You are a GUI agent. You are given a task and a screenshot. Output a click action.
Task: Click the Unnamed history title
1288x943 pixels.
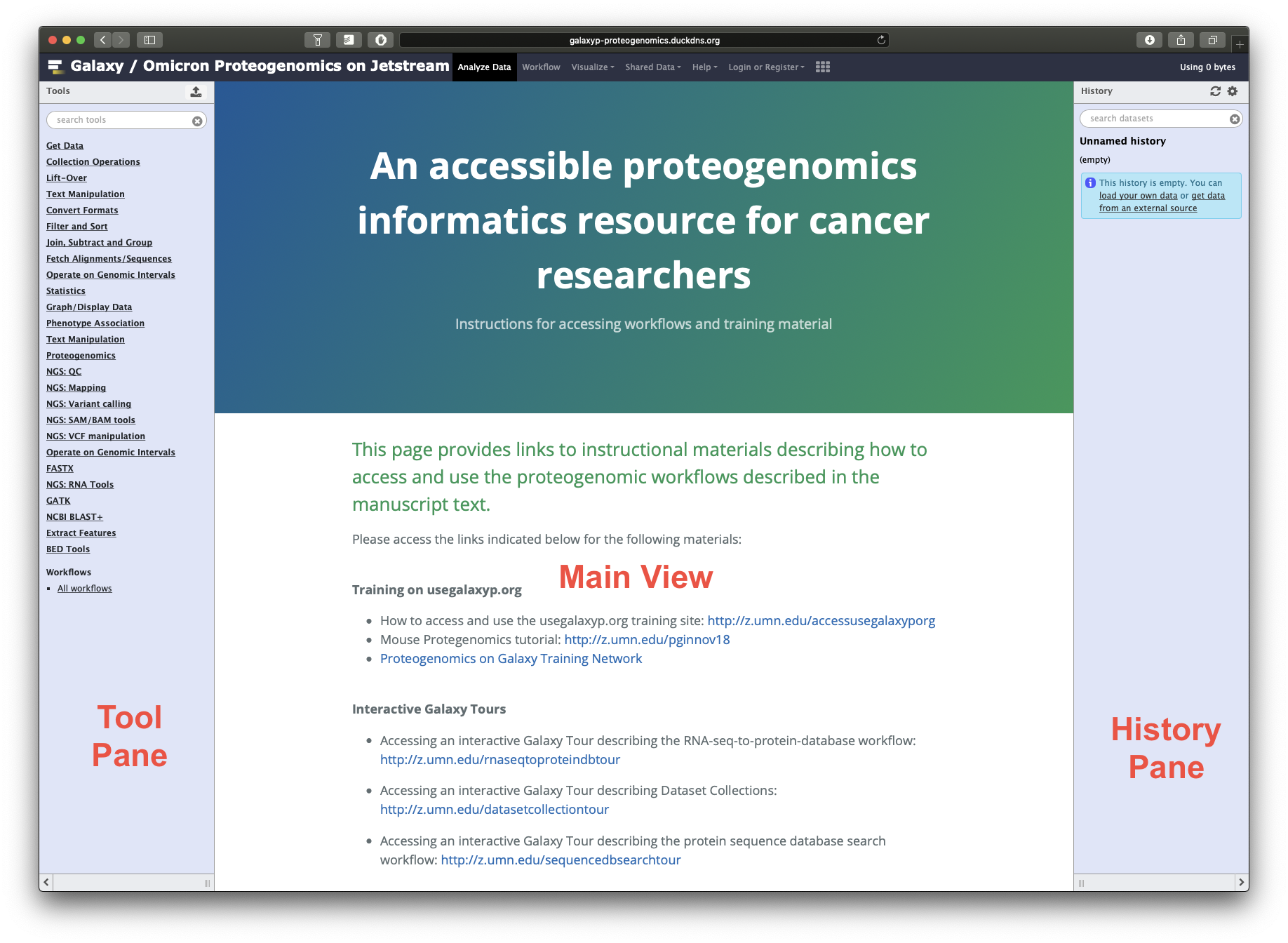1122,141
